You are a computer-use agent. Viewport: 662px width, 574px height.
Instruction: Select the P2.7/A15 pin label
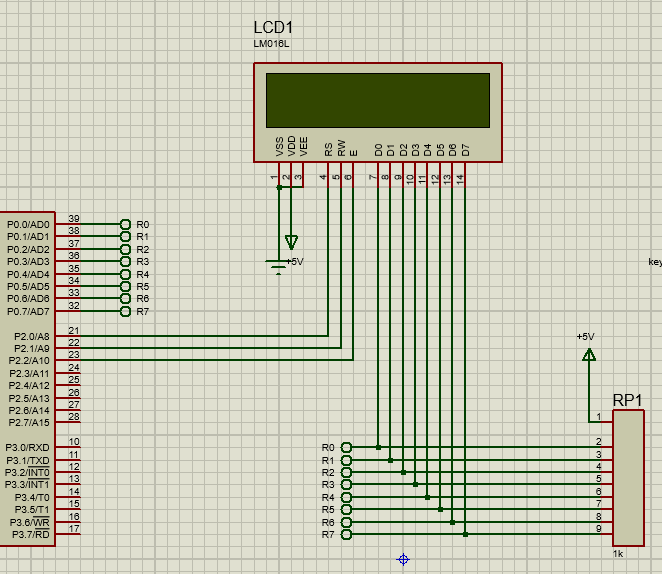pos(29,422)
